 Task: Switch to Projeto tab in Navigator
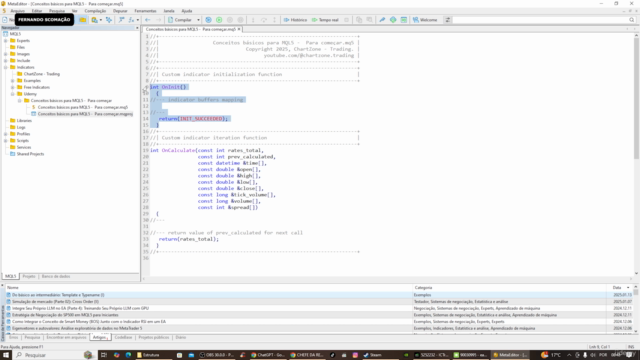[x=29, y=276]
